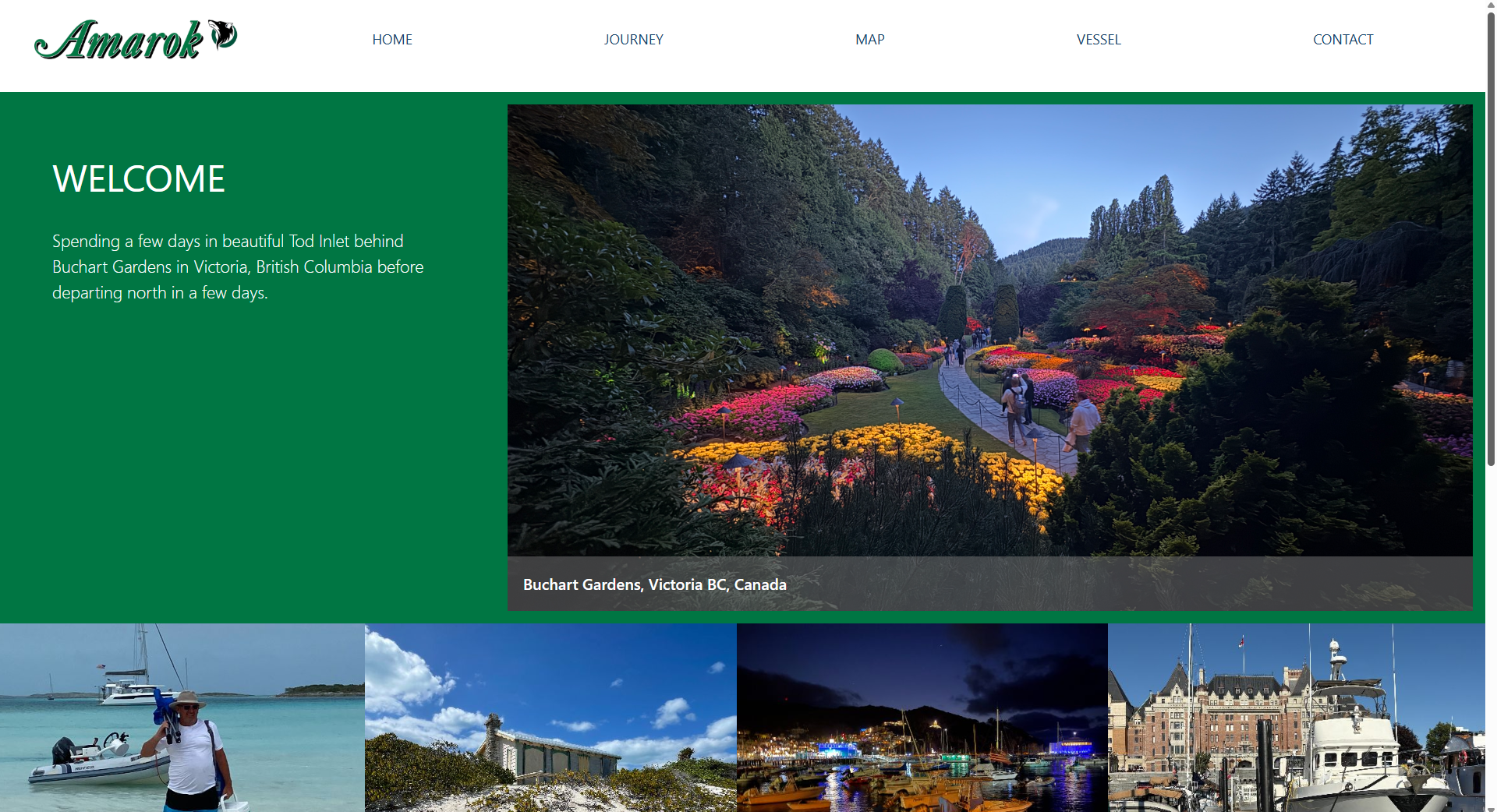Click the vertical scrollbar thumb
This screenshot has width=1497, height=812.
[1491, 234]
